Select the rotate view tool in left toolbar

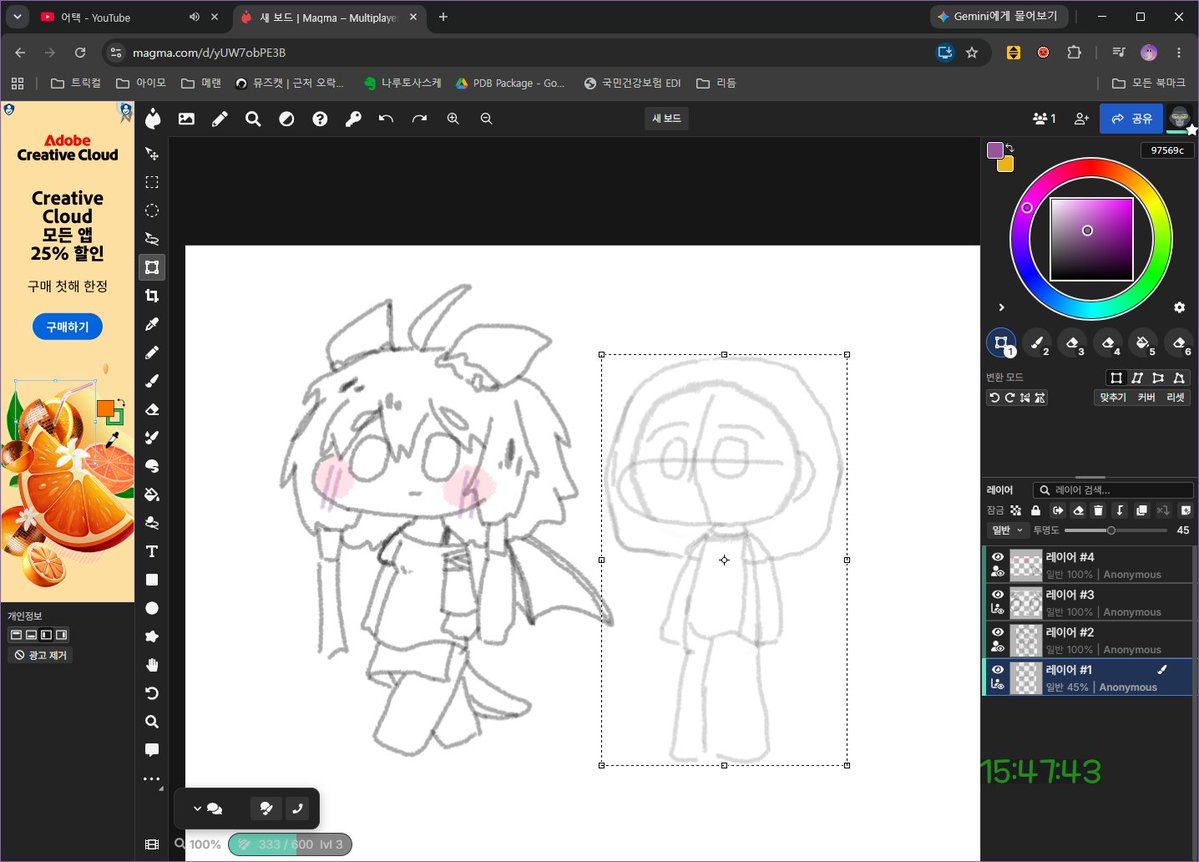click(x=152, y=693)
